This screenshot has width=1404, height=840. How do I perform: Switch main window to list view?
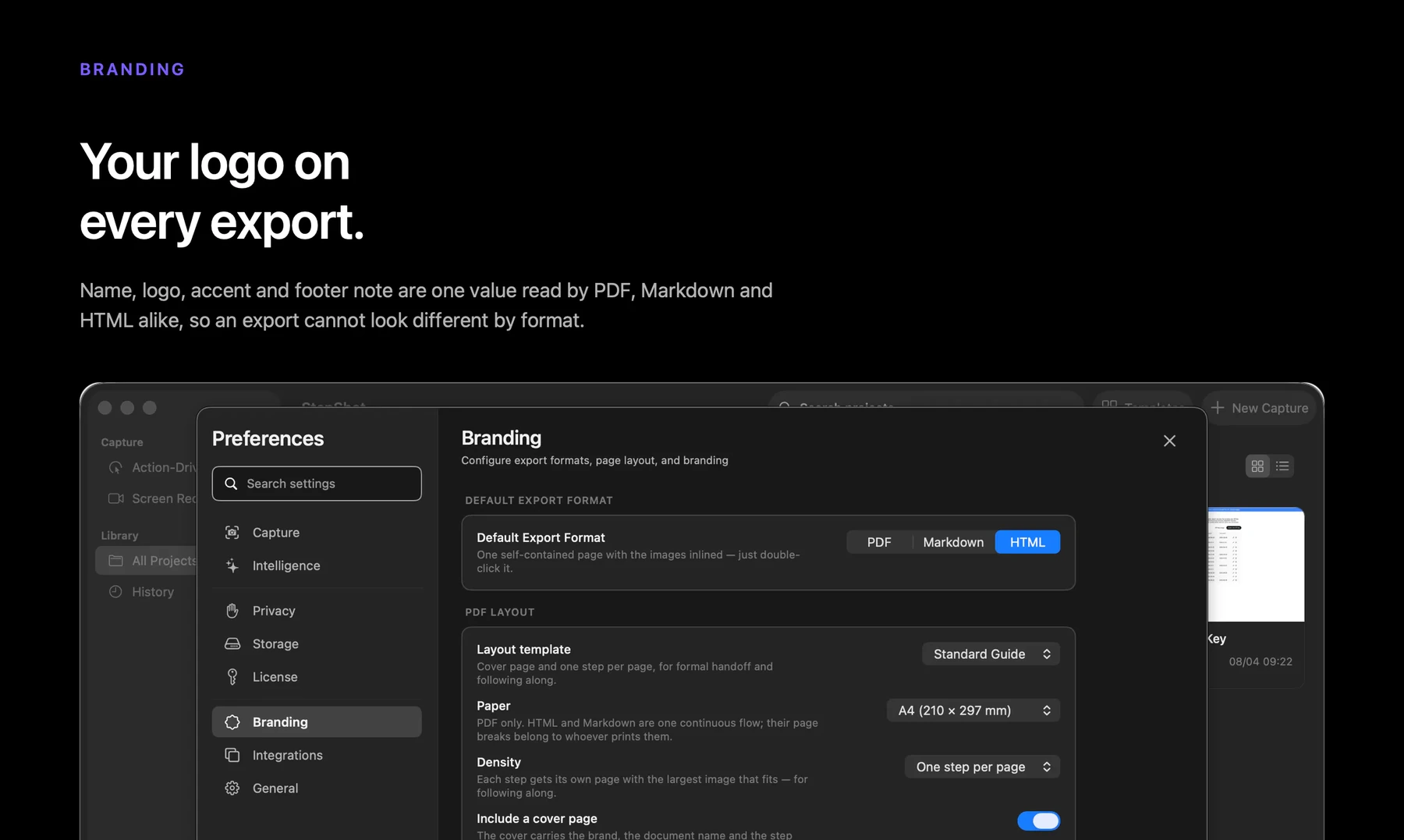tap(1282, 466)
